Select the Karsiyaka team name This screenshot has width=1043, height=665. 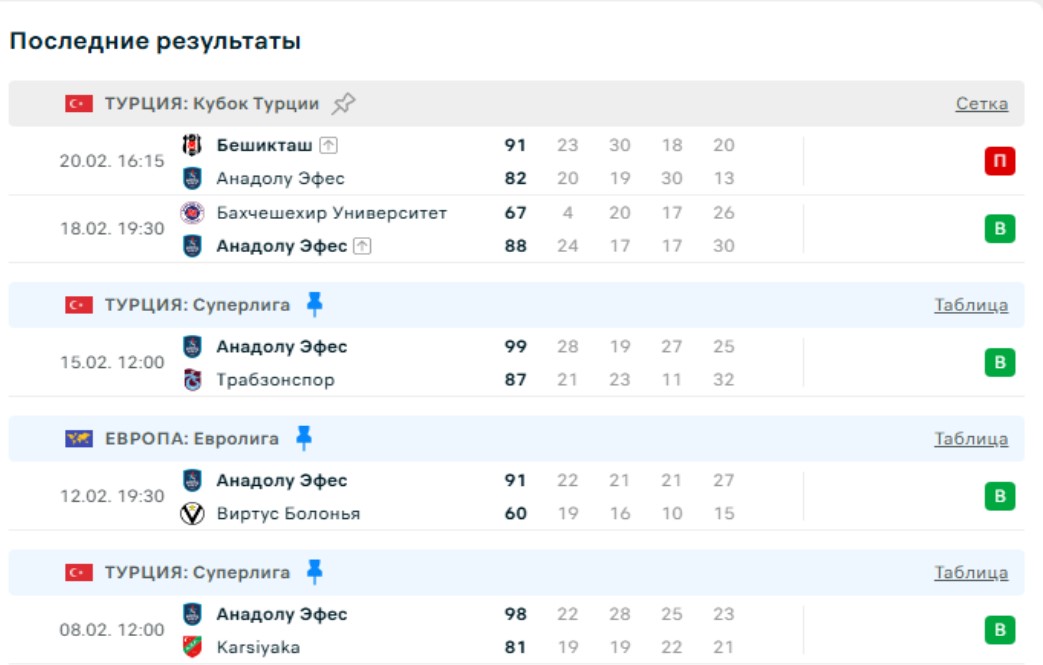258,647
